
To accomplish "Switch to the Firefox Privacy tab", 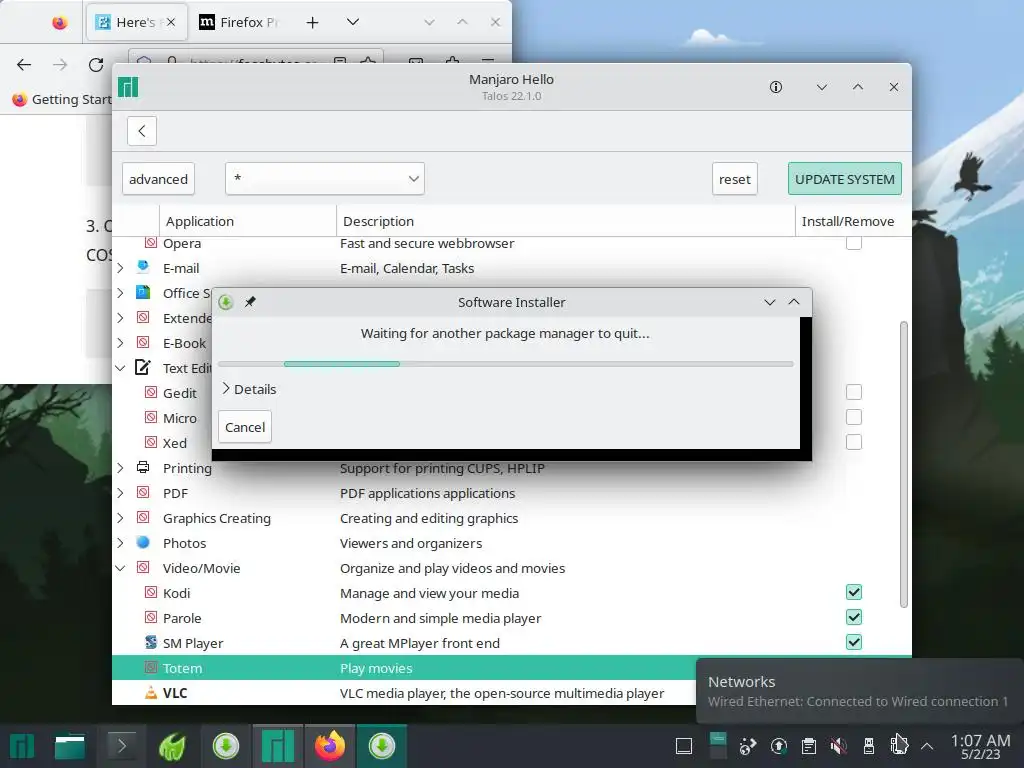I will 240,22.
